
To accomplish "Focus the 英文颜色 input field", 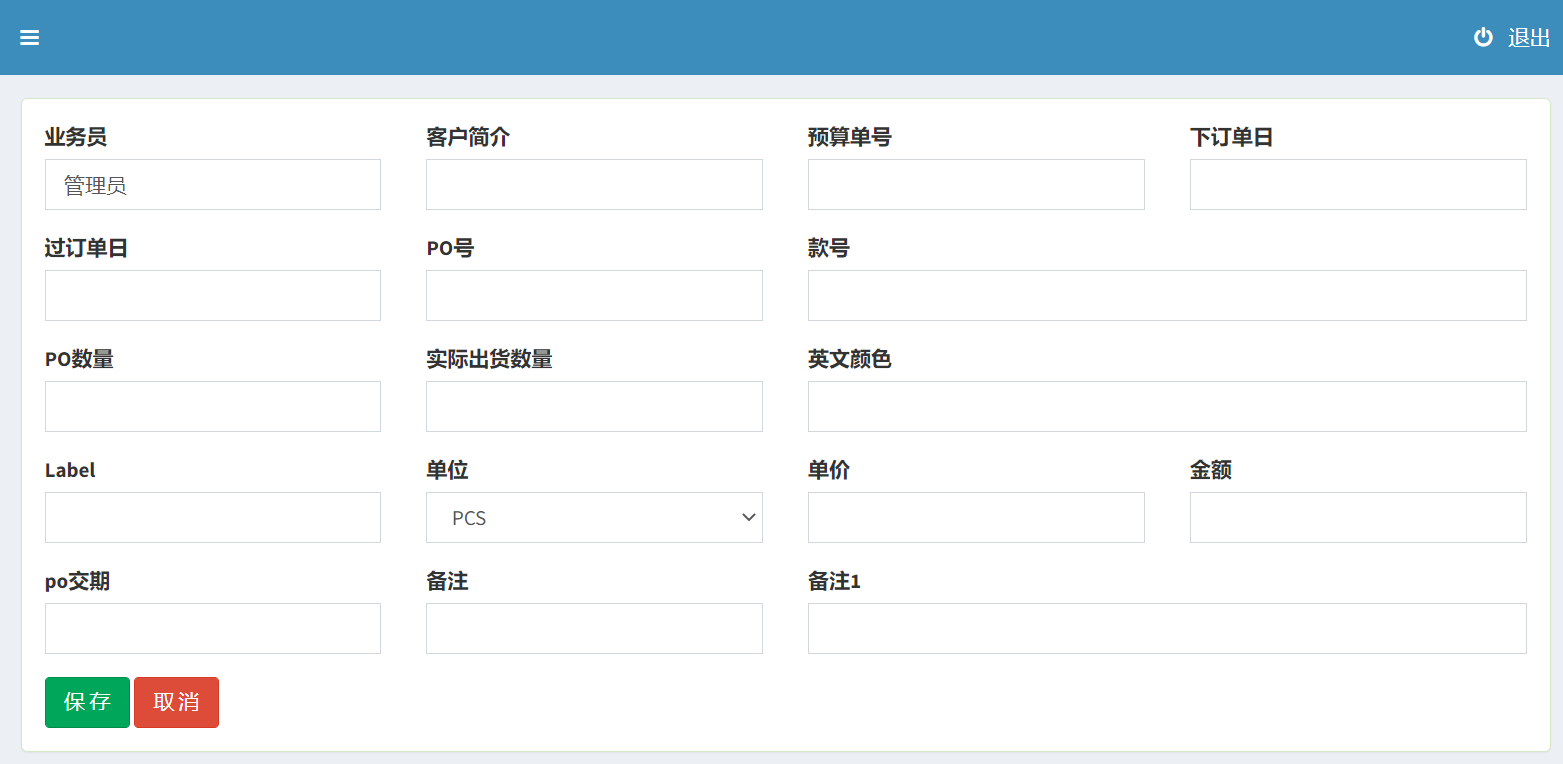I will [1167, 407].
